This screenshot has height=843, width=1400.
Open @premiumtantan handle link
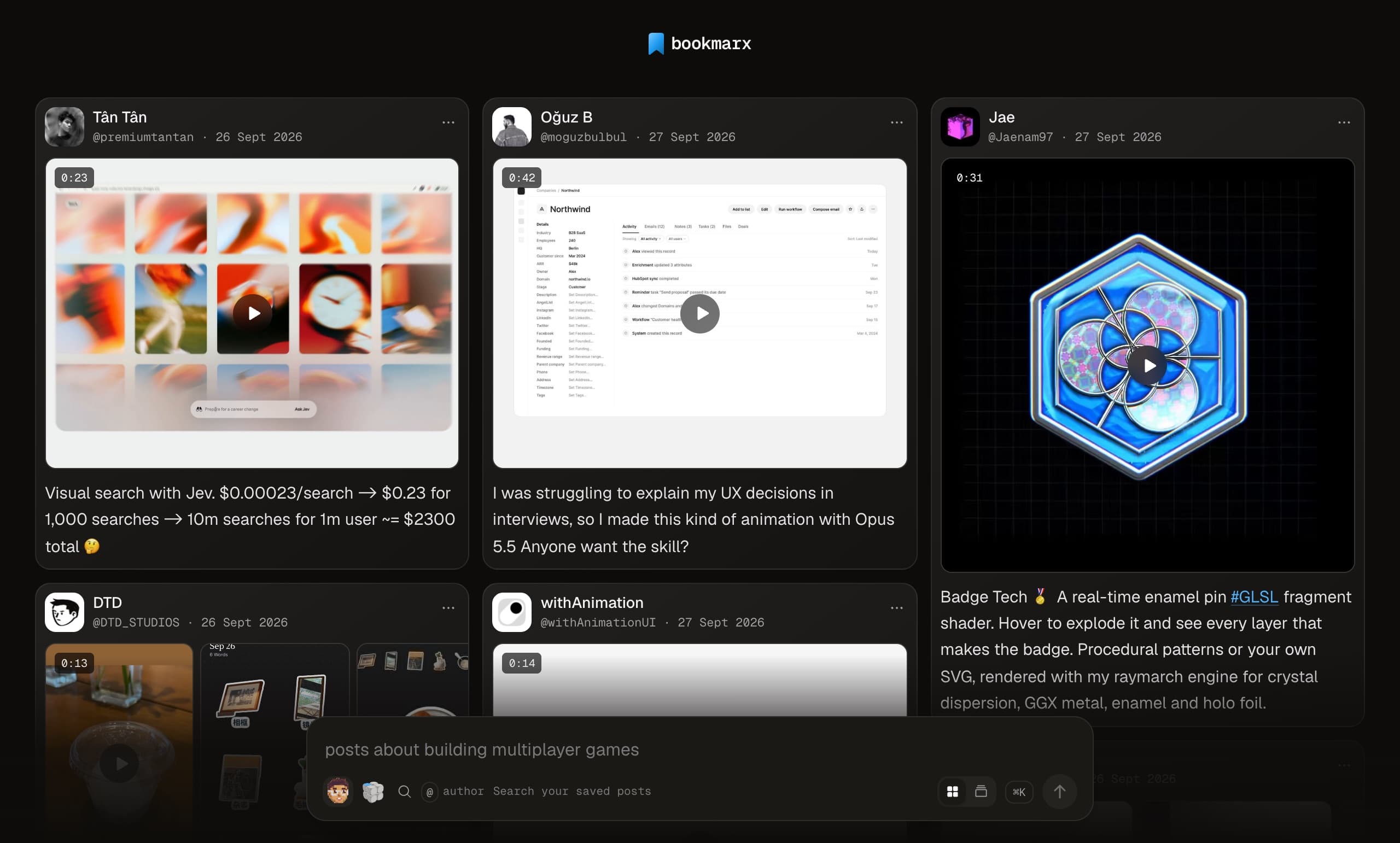[x=143, y=137]
